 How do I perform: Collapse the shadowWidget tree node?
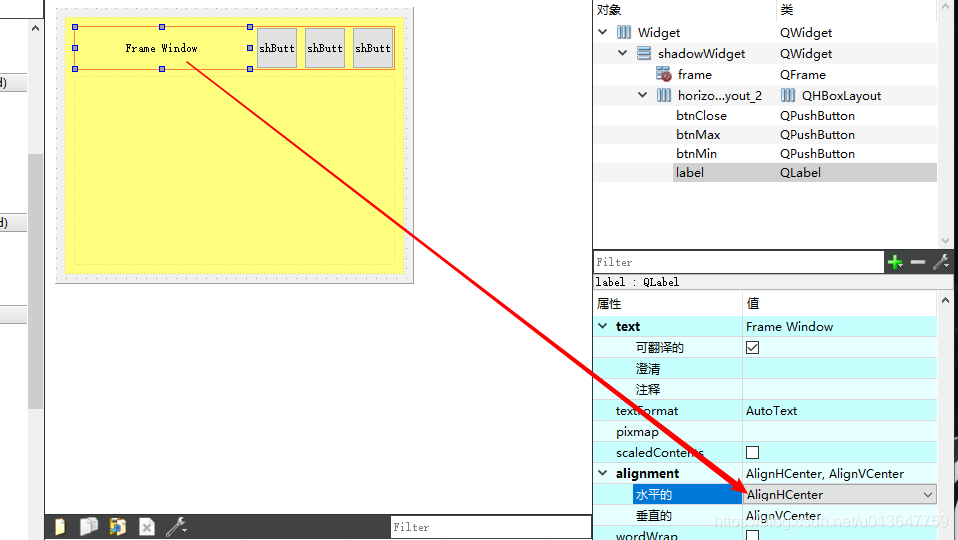tap(623, 53)
